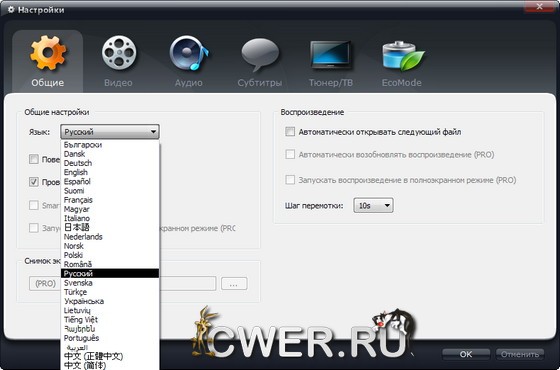Viewport: 560px width, 370px height.
Task: Close the Настройки settings window
Action: [539, 6]
